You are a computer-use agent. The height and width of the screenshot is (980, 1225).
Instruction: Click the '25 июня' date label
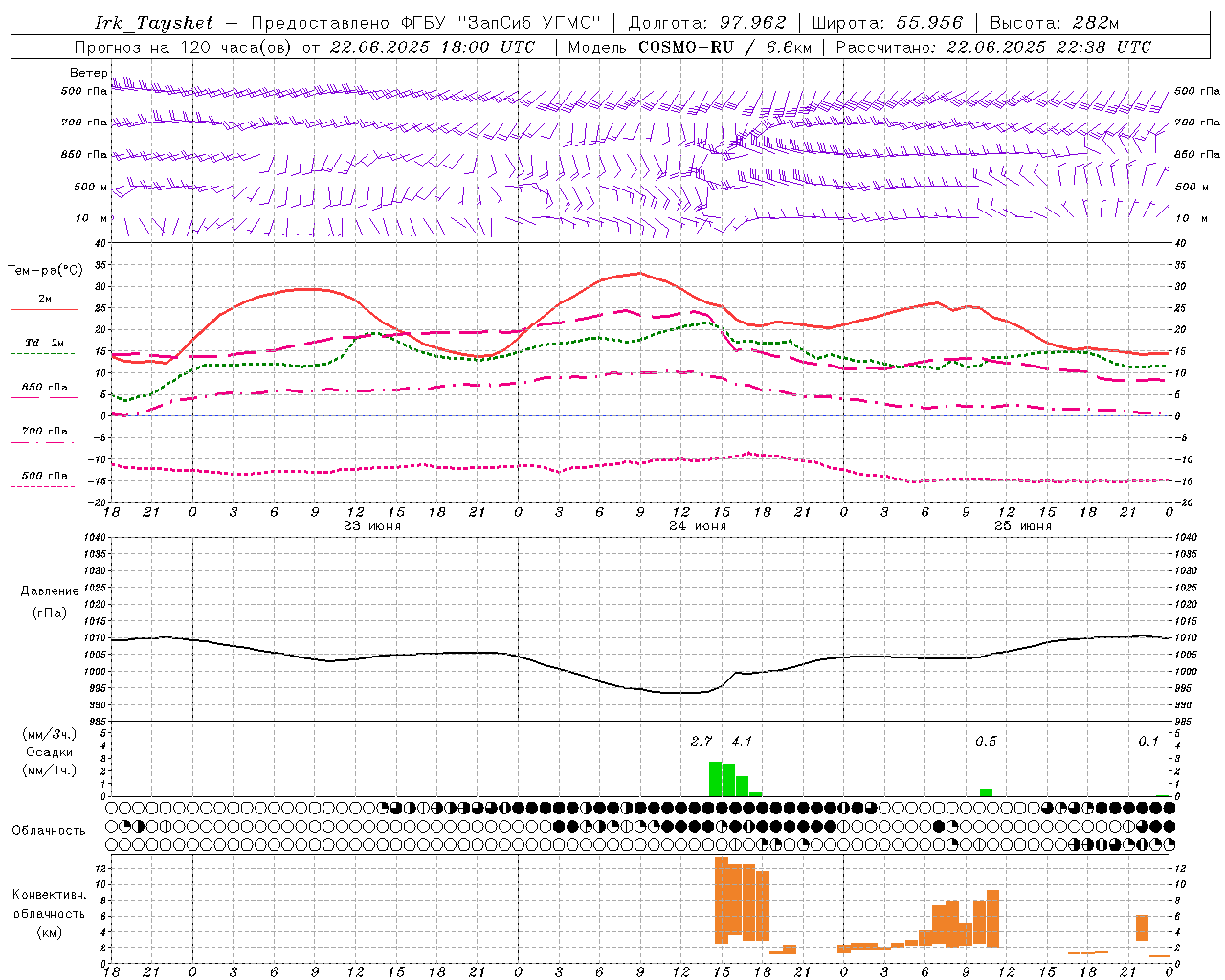(x=1022, y=526)
